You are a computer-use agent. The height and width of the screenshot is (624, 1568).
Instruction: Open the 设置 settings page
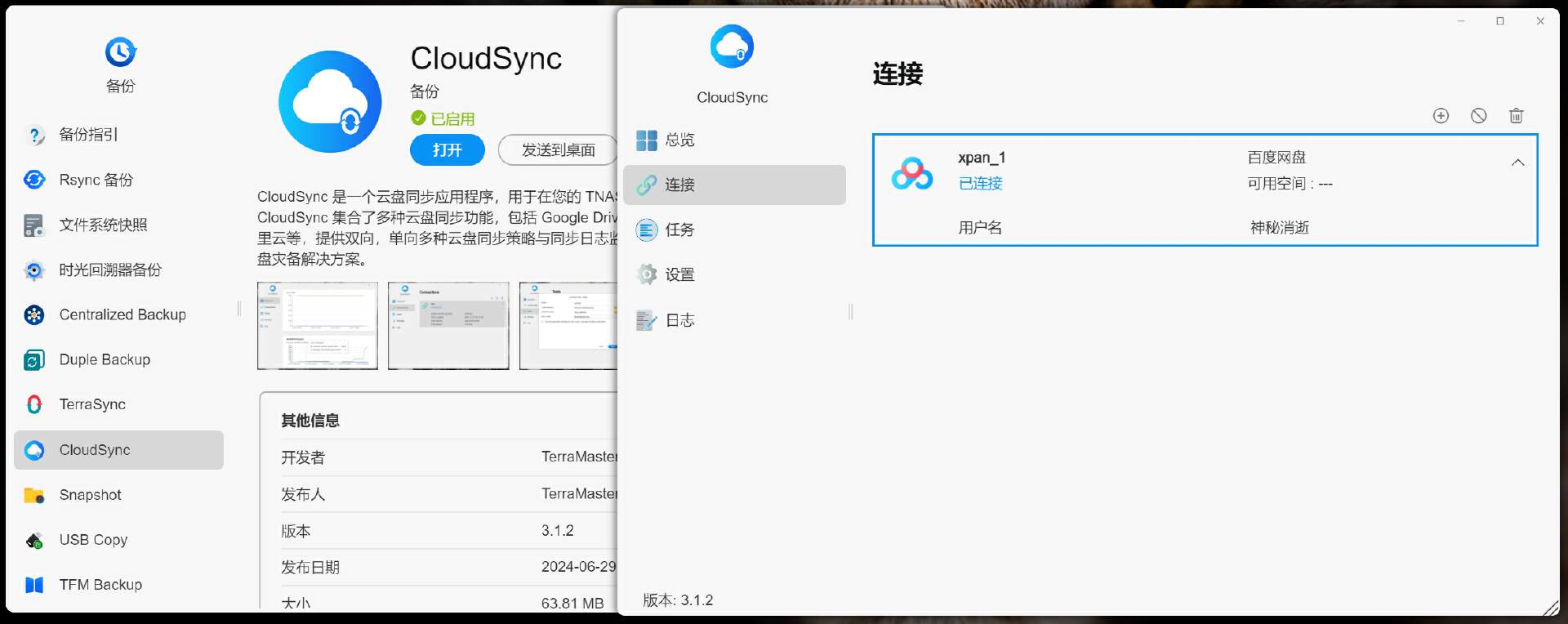[x=734, y=274]
